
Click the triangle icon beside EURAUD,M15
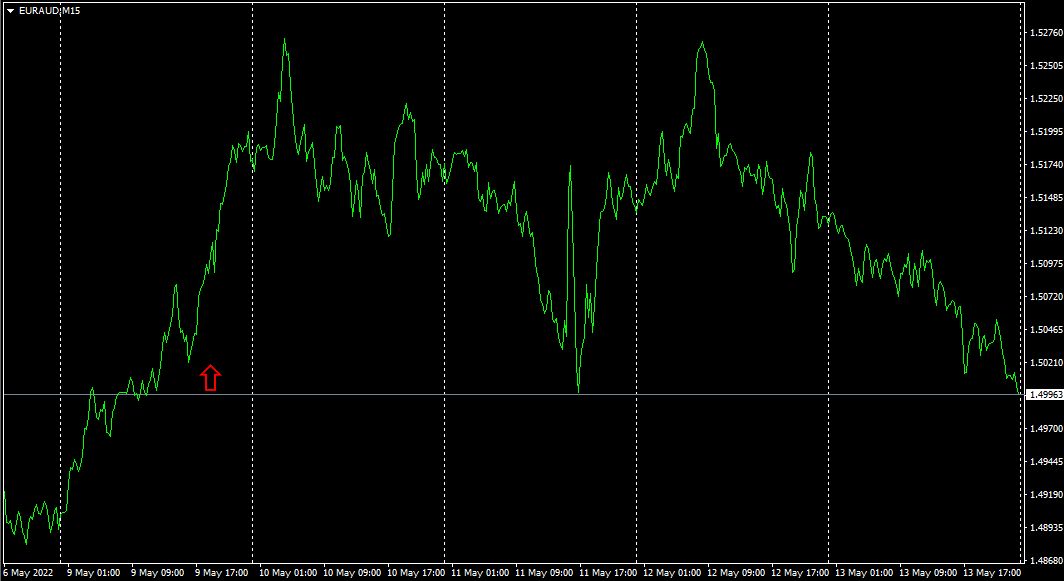click(11, 11)
